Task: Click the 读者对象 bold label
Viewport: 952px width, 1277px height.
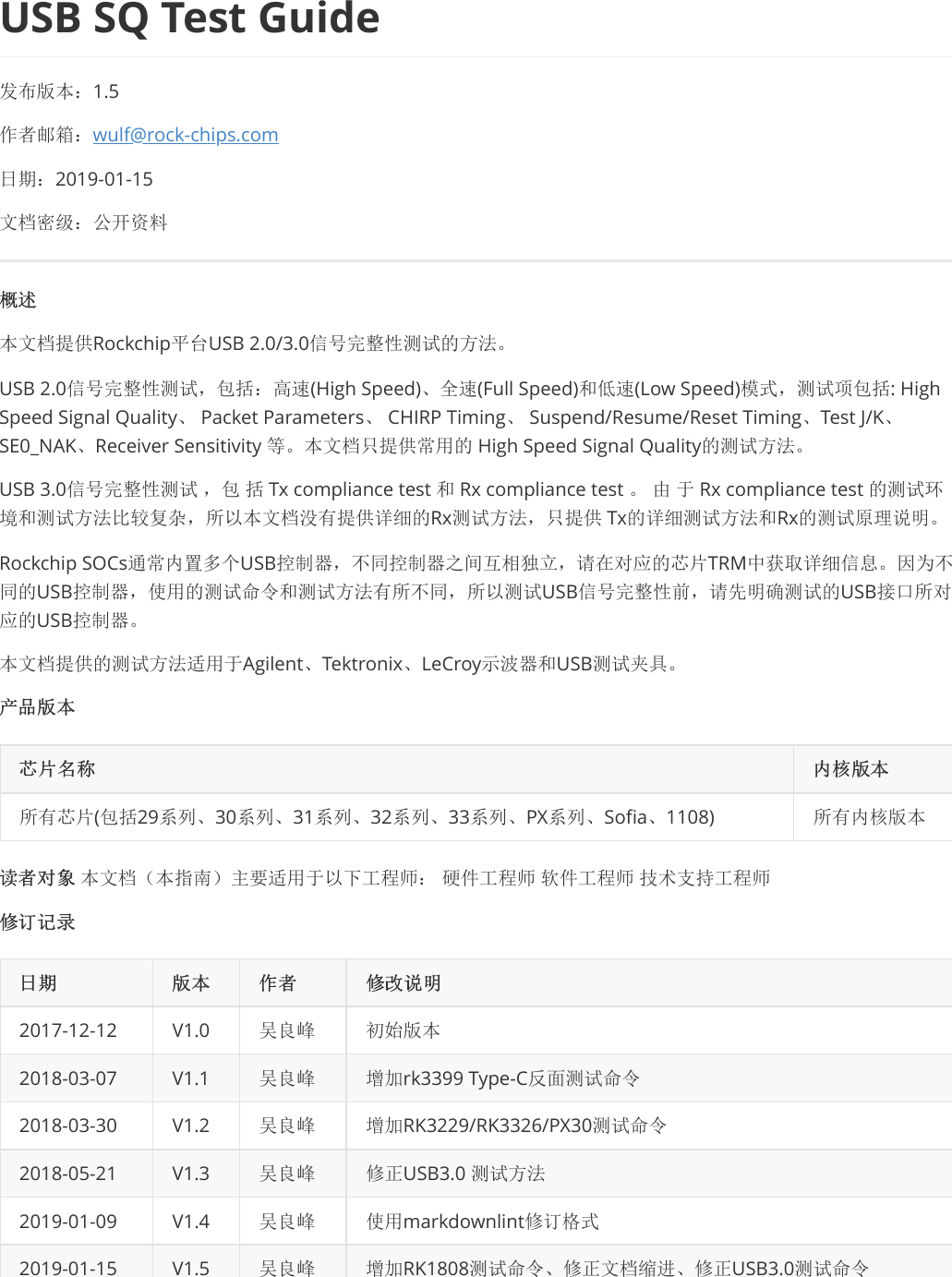Action: click(x=36, y=878)
